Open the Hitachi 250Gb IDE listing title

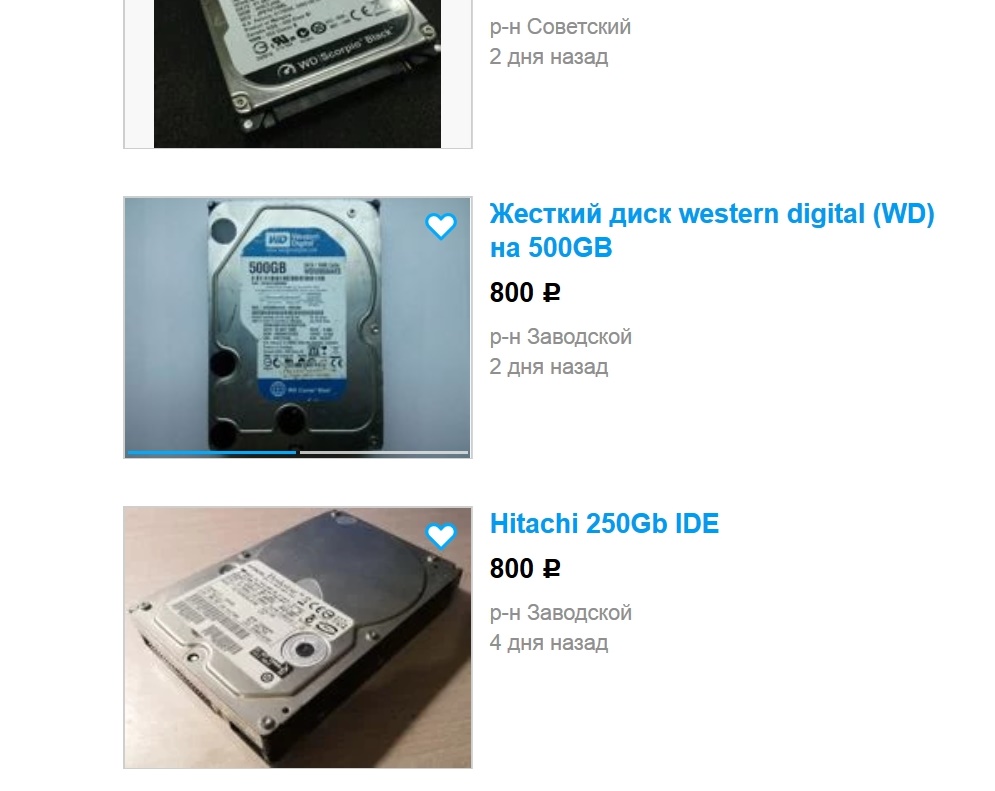[x=604, y=524]
